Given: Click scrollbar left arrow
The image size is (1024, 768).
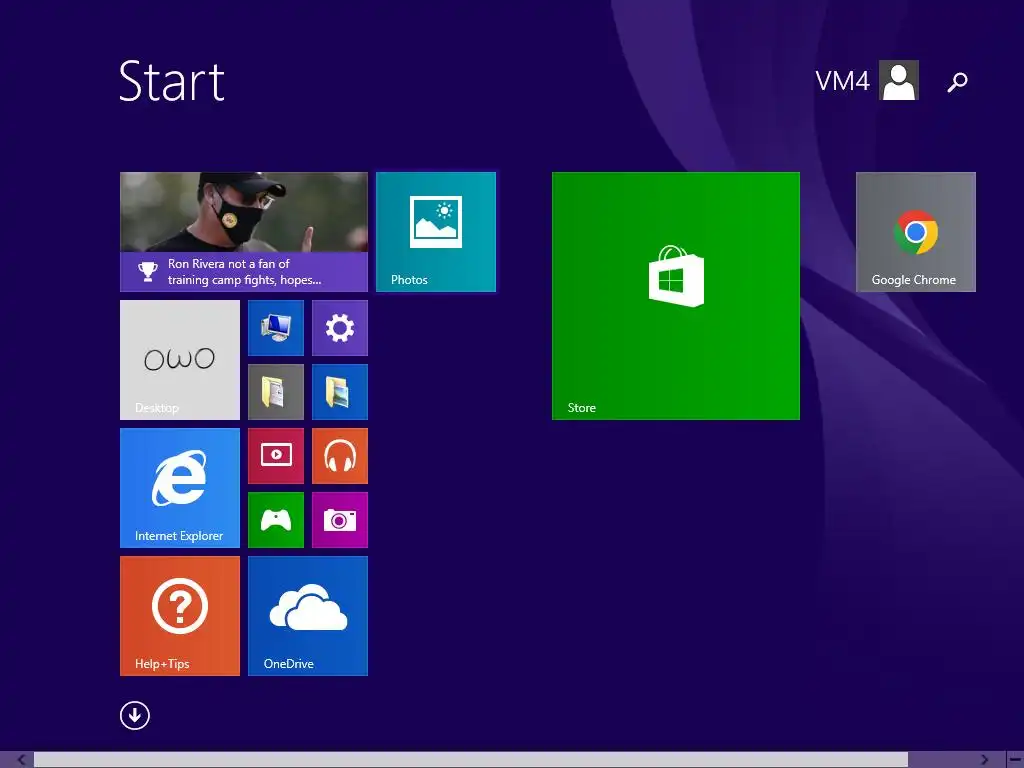Looking at the screenshot, I should (x=21, y=760).
